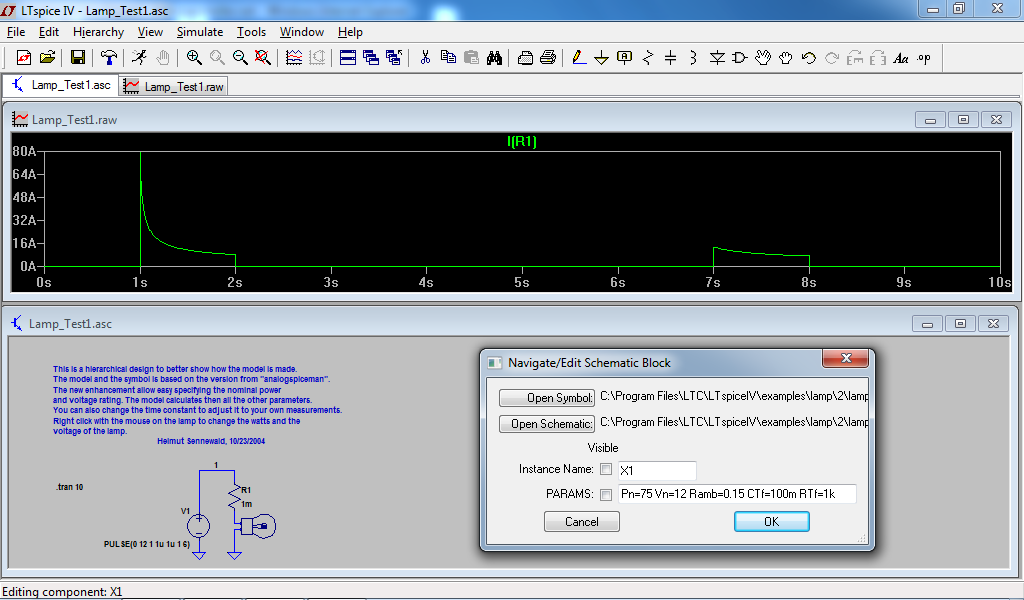Screen dimensions: 1024x600
Task: Click the Open Symbol button
Action: (547, 398)
